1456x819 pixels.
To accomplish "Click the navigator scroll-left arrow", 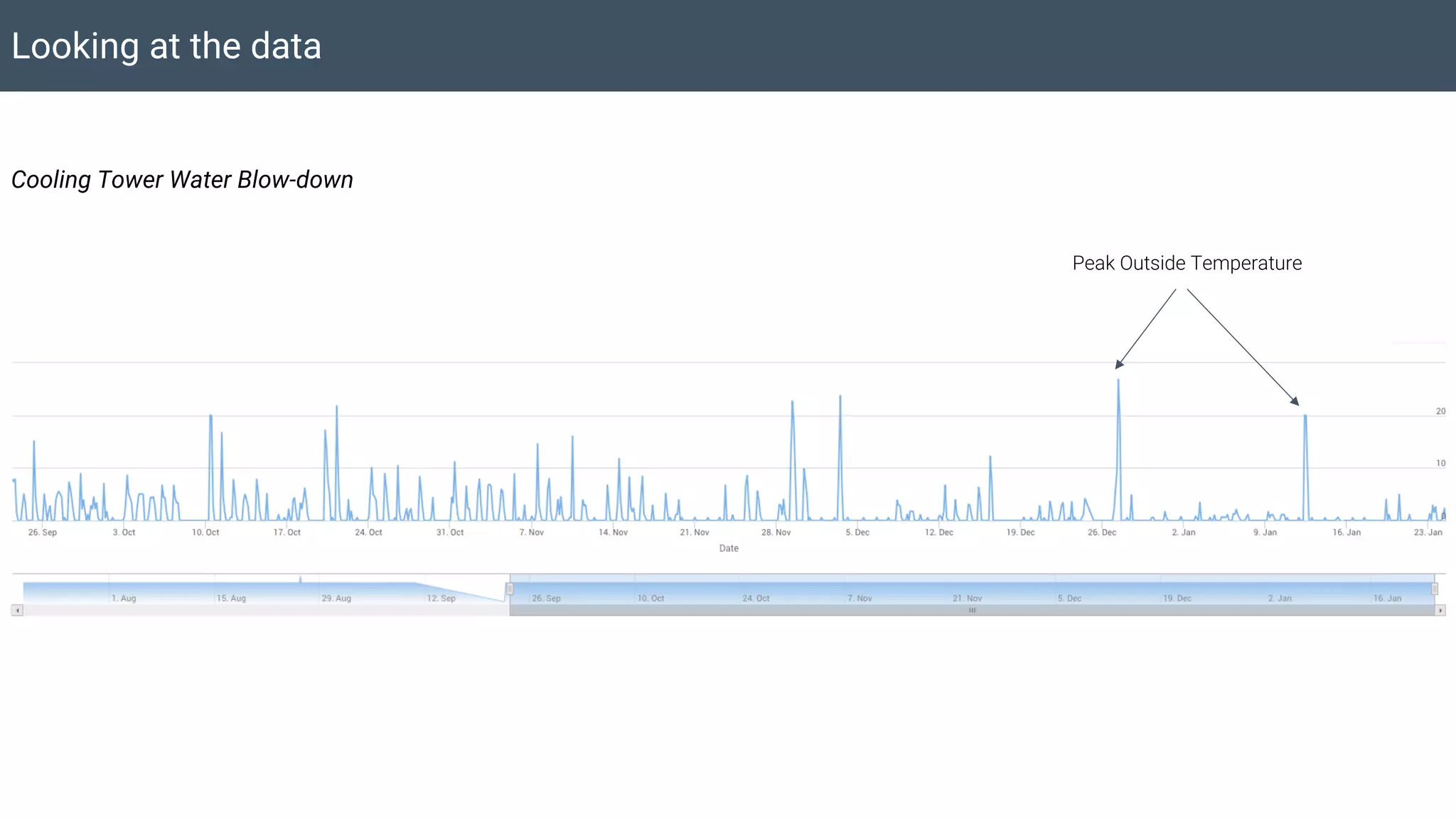I will click(x=18, y=610).
